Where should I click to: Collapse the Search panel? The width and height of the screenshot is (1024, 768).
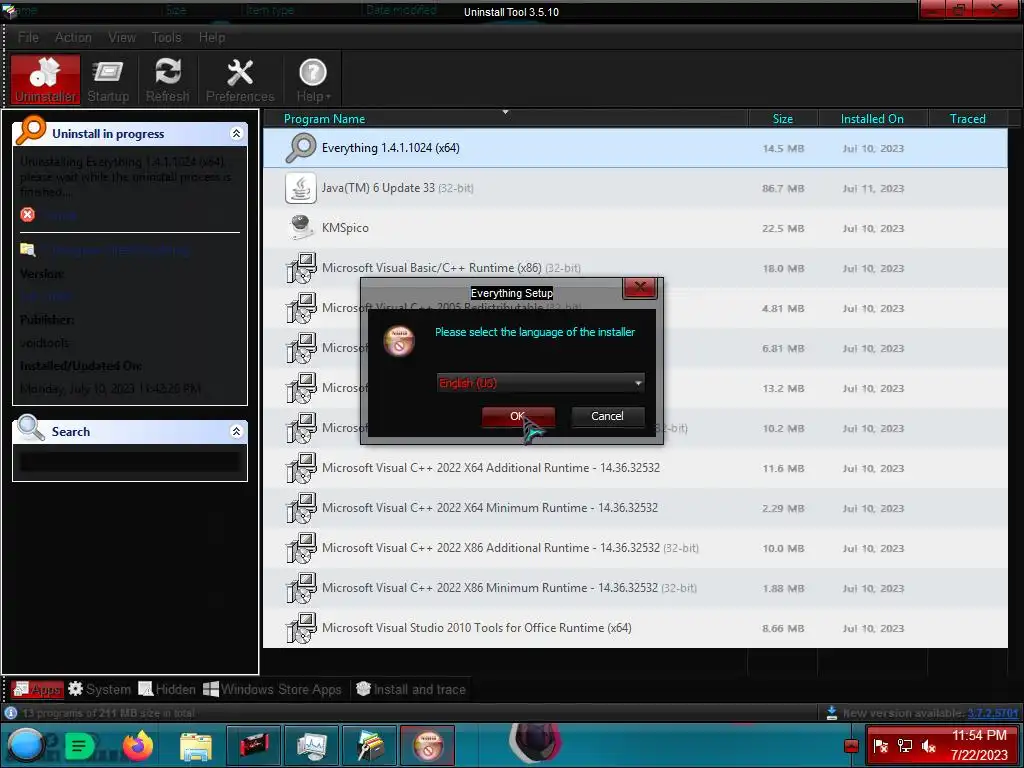coord(236,431)
